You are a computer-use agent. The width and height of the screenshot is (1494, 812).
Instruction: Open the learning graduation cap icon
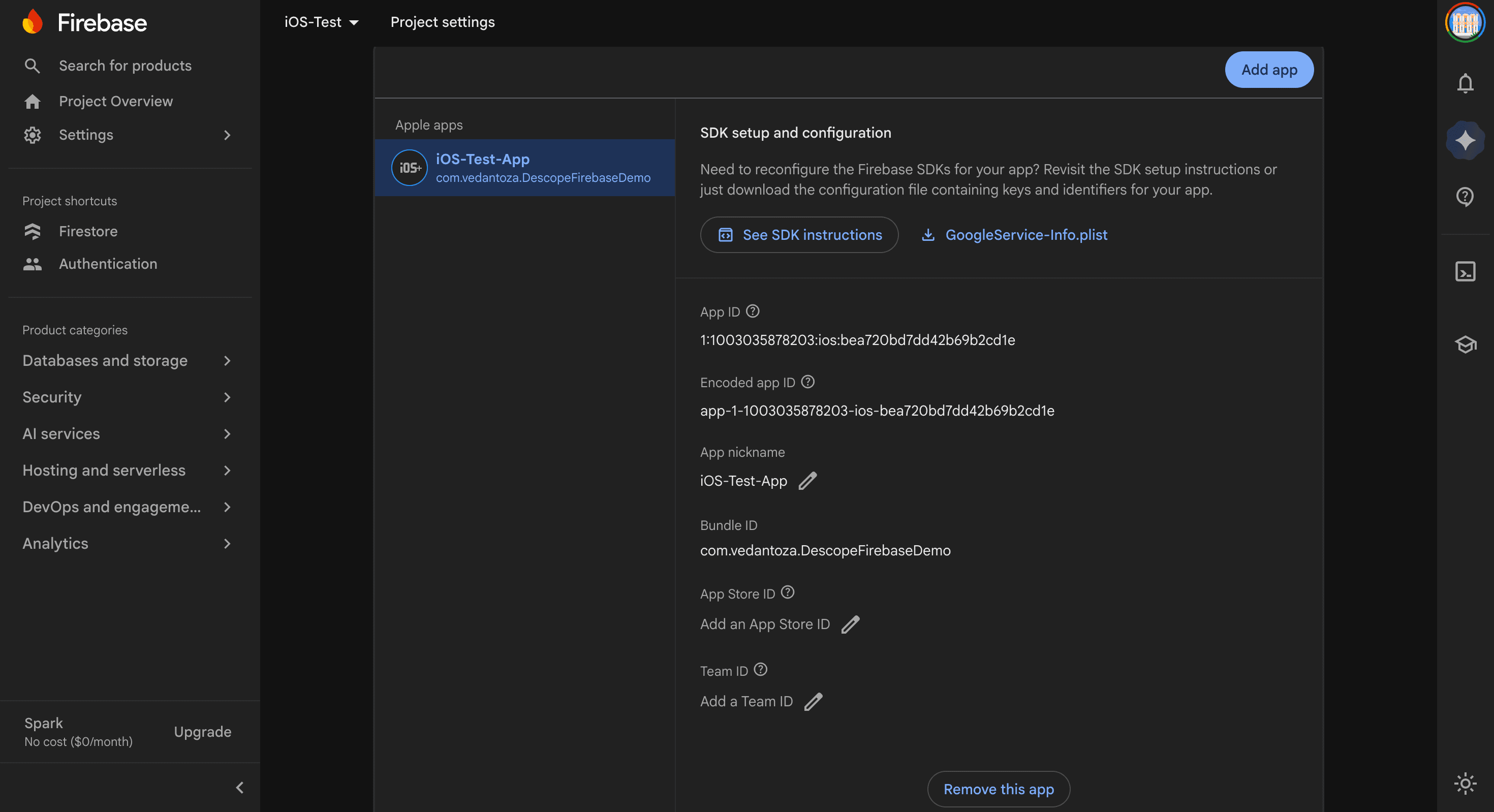(x=1465, y=345)
